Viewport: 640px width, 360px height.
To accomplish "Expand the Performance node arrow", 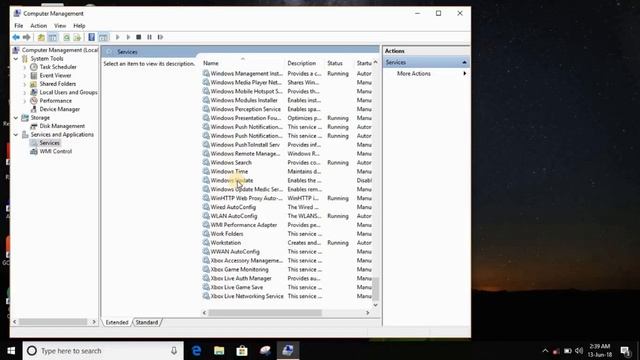I will coord(25,101).
